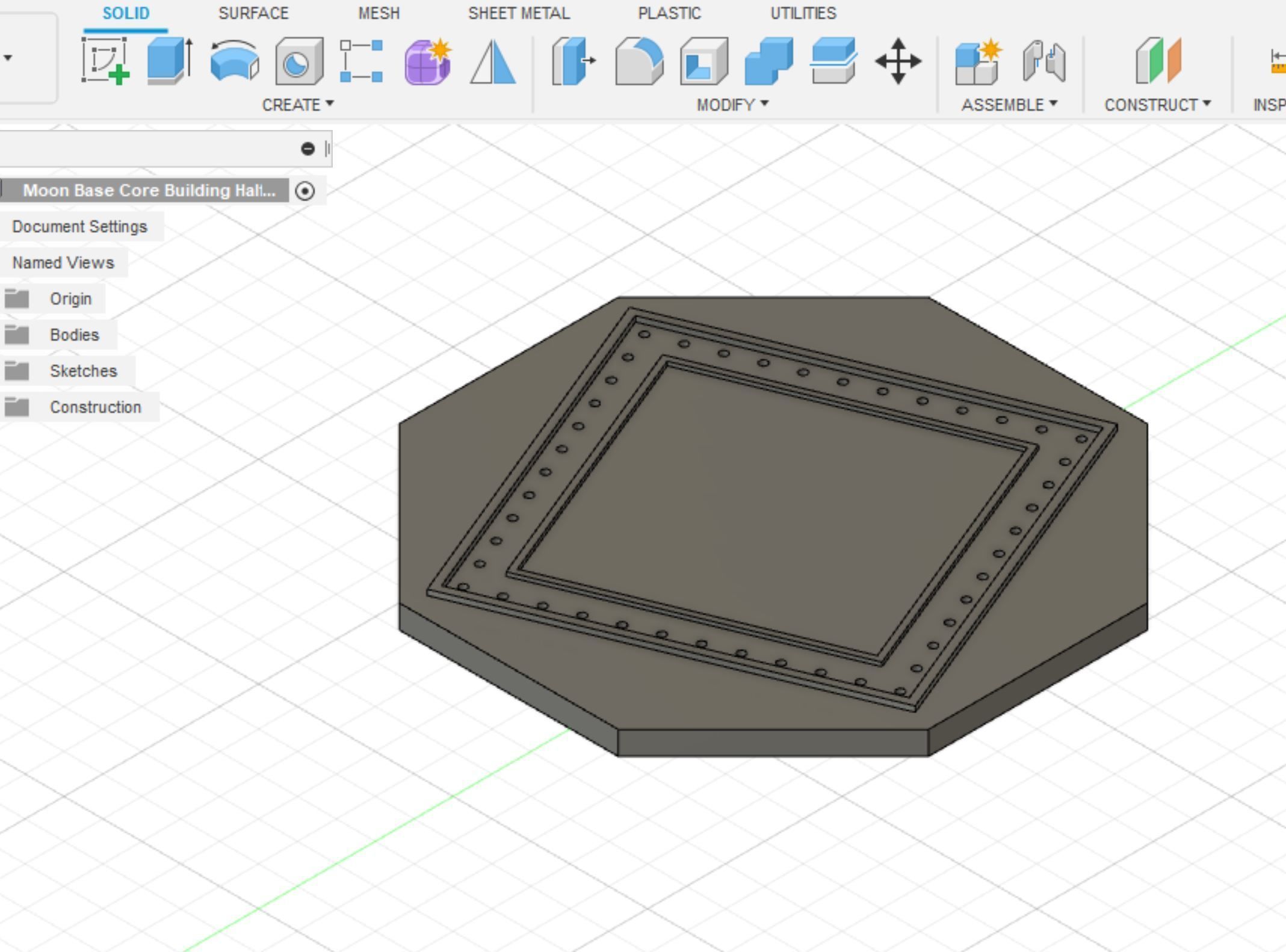Select the Create Form icon
1286x952 pixels.
(x=427, y=61)
